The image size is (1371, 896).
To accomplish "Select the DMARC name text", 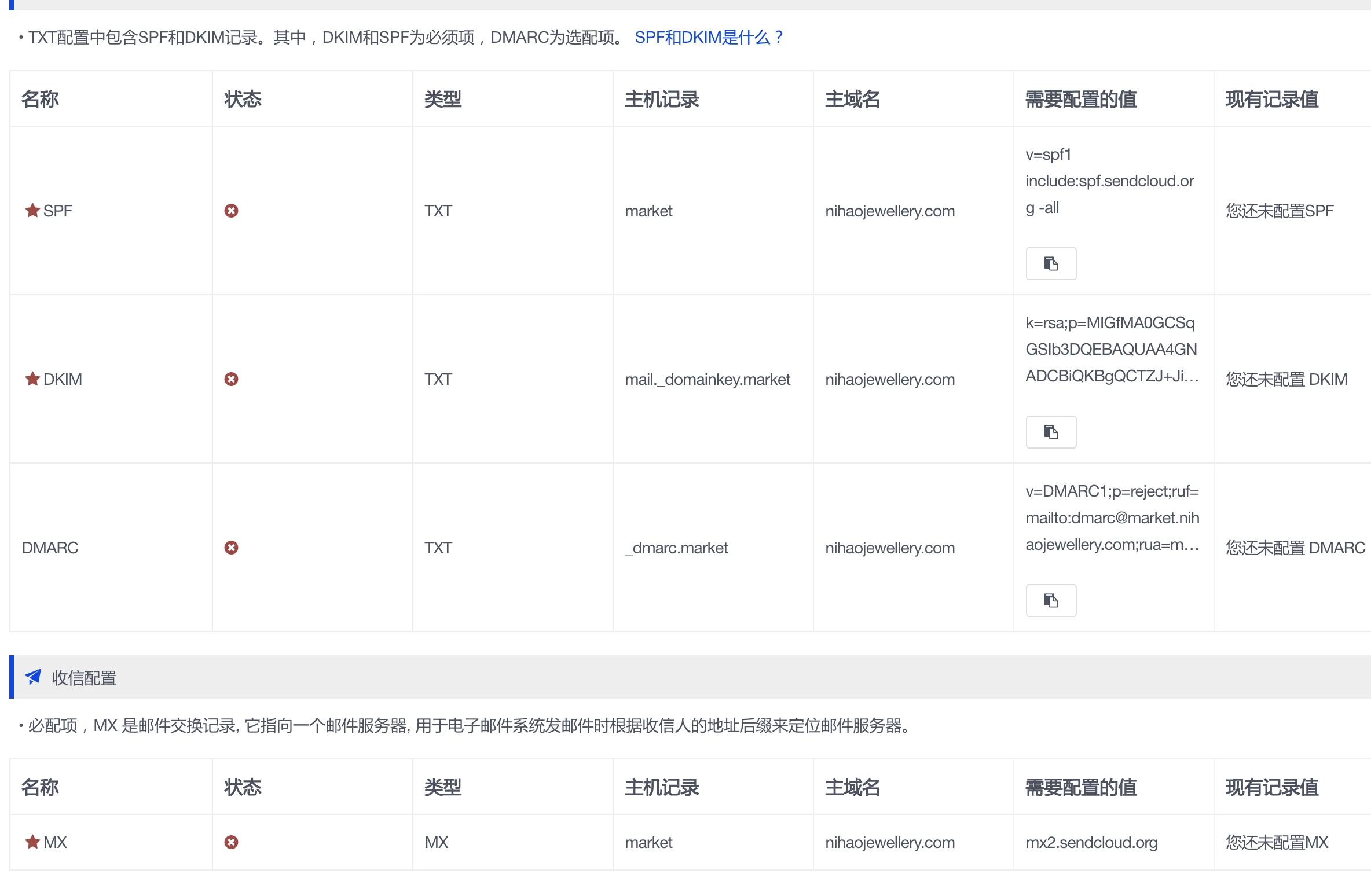I will [x=50, y=548].
